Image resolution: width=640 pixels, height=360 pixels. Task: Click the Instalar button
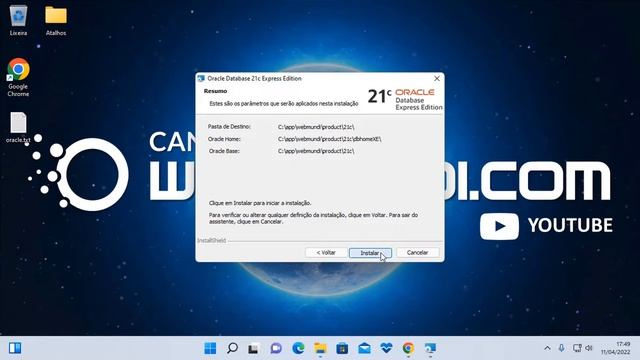(370, 253)
